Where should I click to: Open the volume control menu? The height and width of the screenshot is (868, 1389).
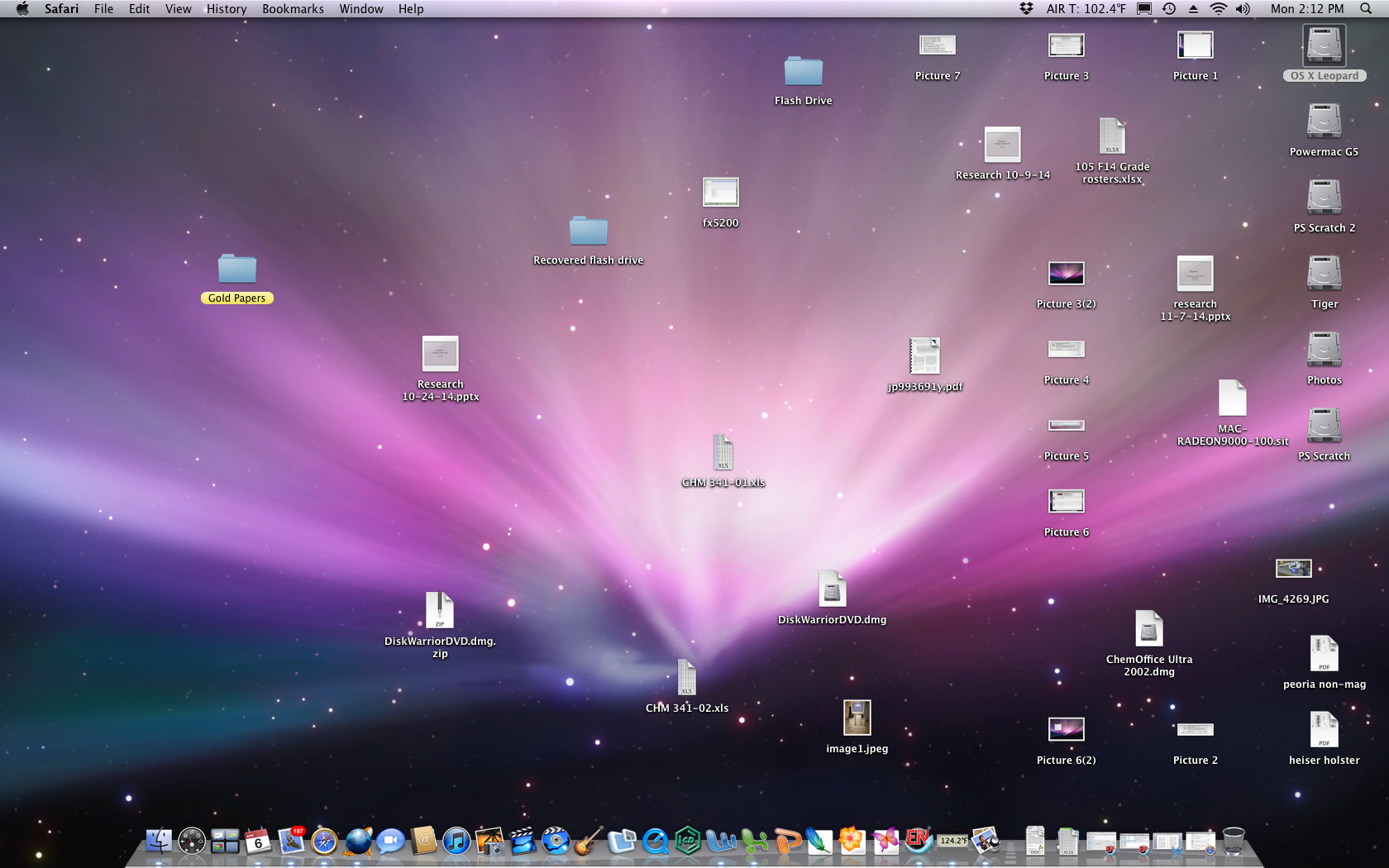tap(1243, 9)
